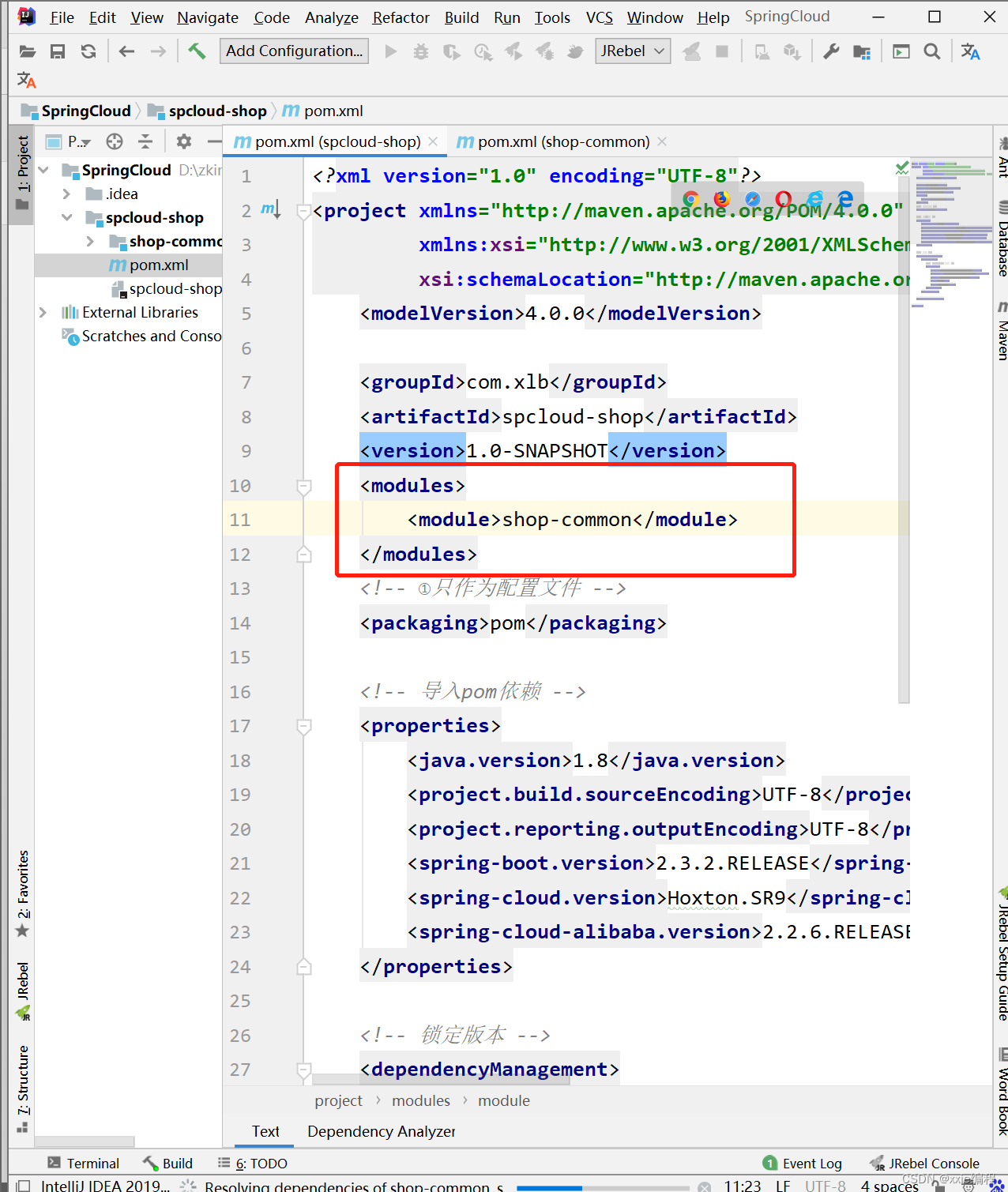Open the VCS menu
The width and height of the screenshot is (1008, 1192).
pyautogui.click(x=600, y=17)
